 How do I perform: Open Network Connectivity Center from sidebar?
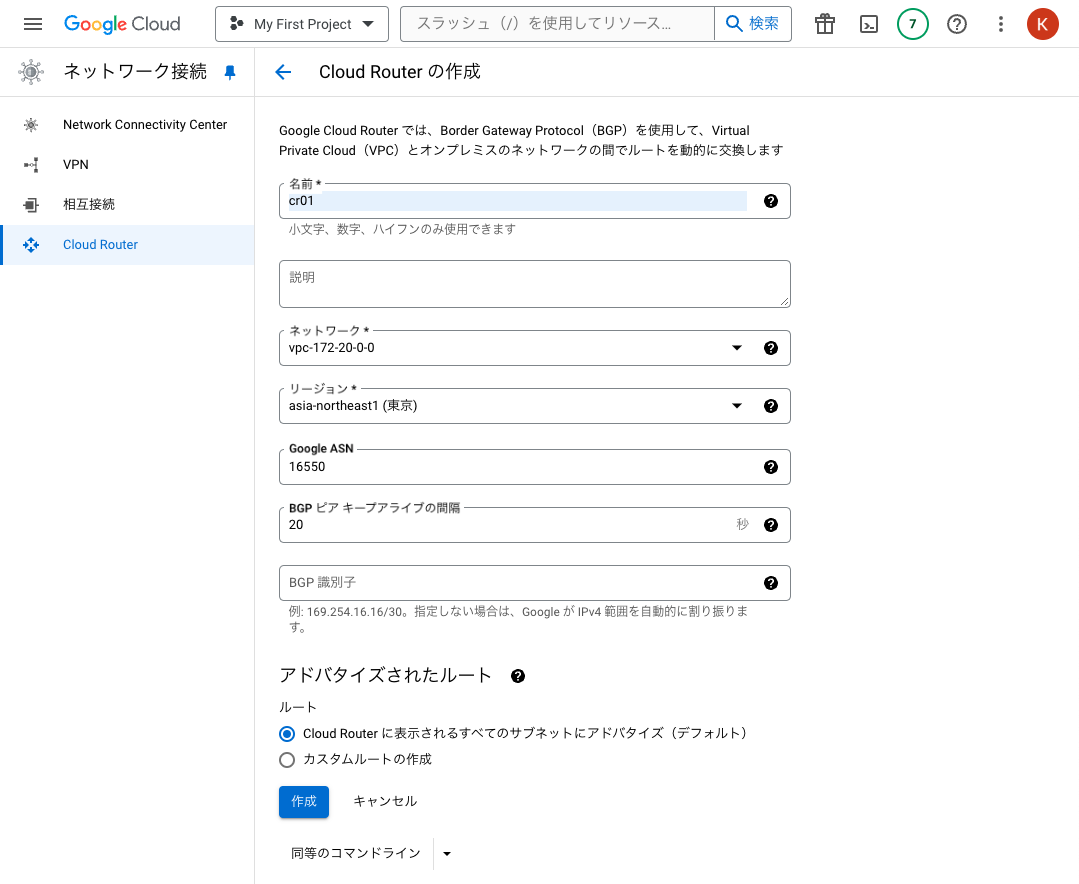click(x=144, y=124)
